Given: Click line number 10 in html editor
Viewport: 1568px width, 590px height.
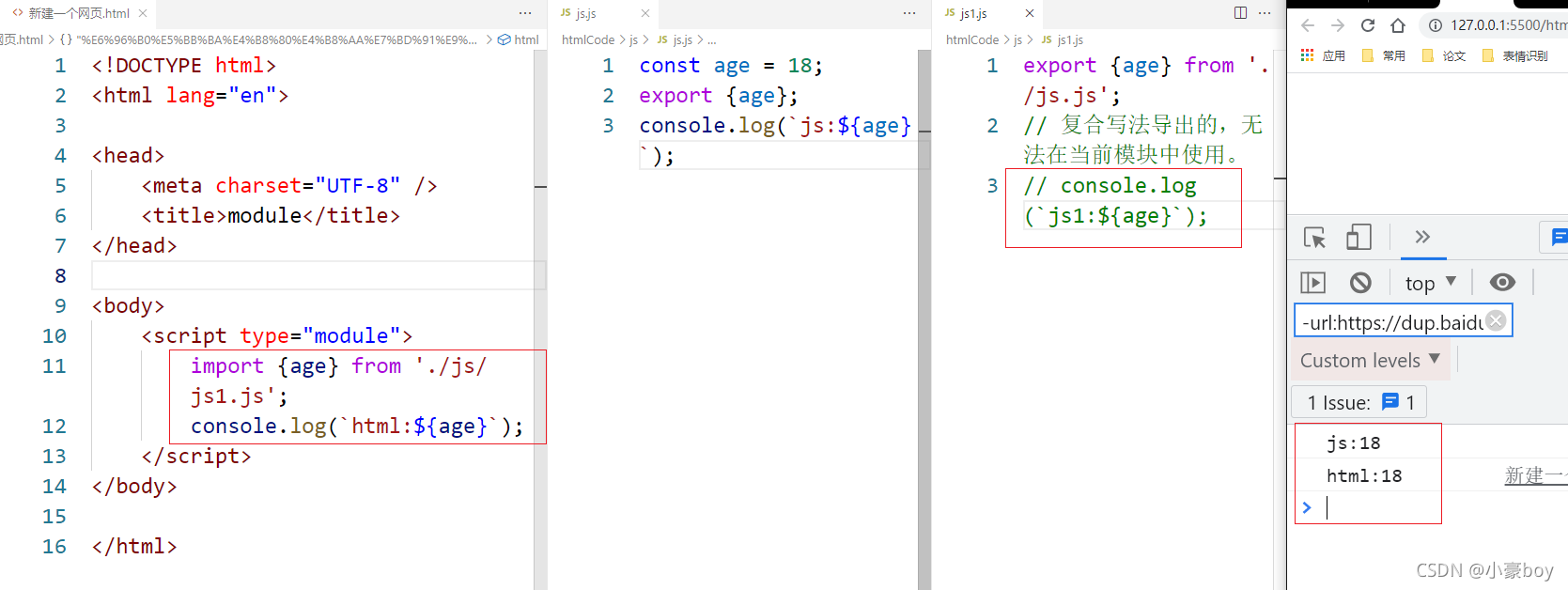Looking at the screenshot, I should click(54, 335).
